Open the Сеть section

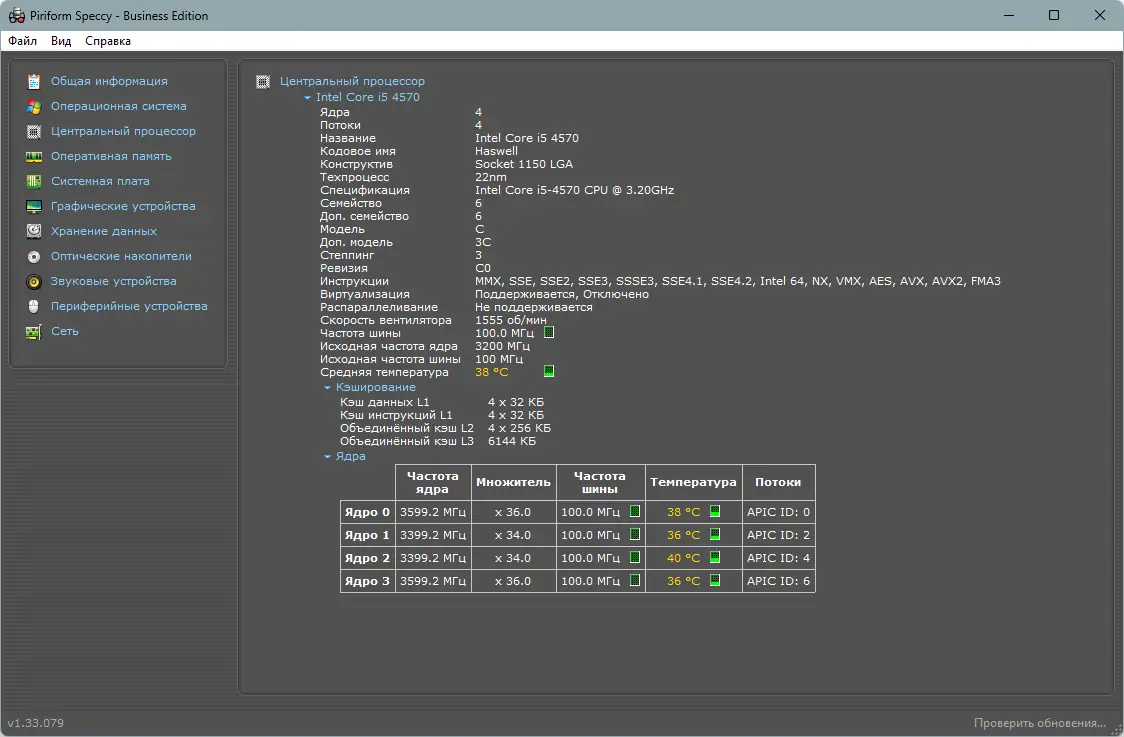point(65,331)
